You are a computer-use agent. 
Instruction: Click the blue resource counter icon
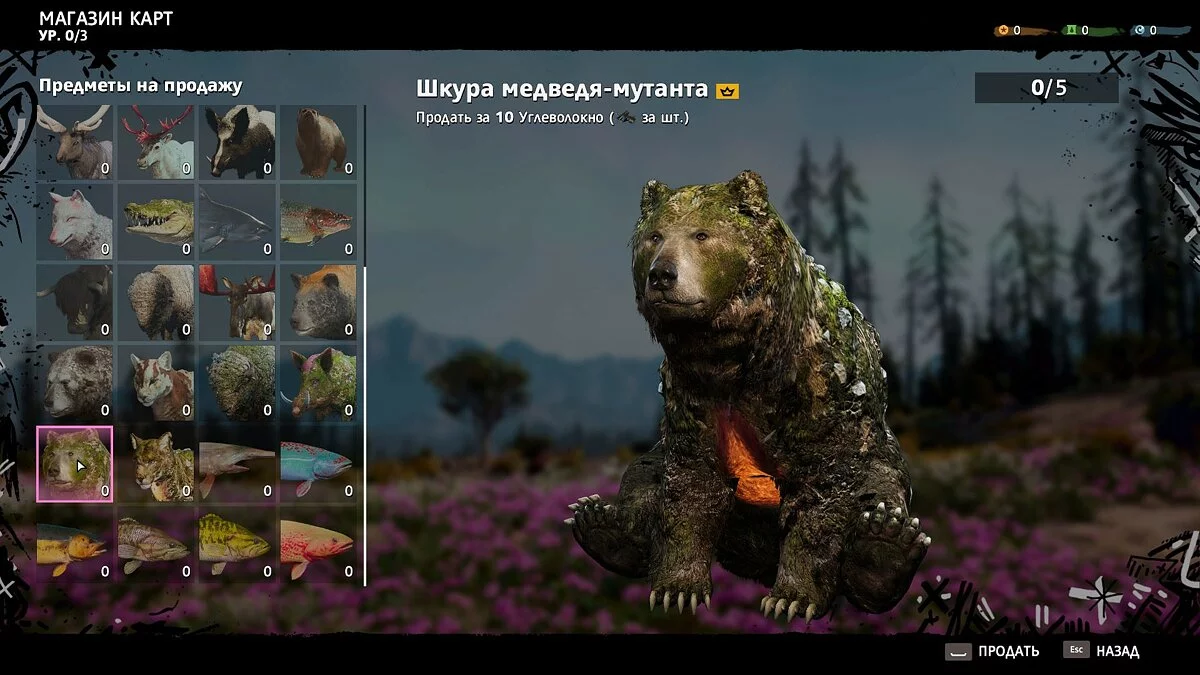coord(1139,31)
